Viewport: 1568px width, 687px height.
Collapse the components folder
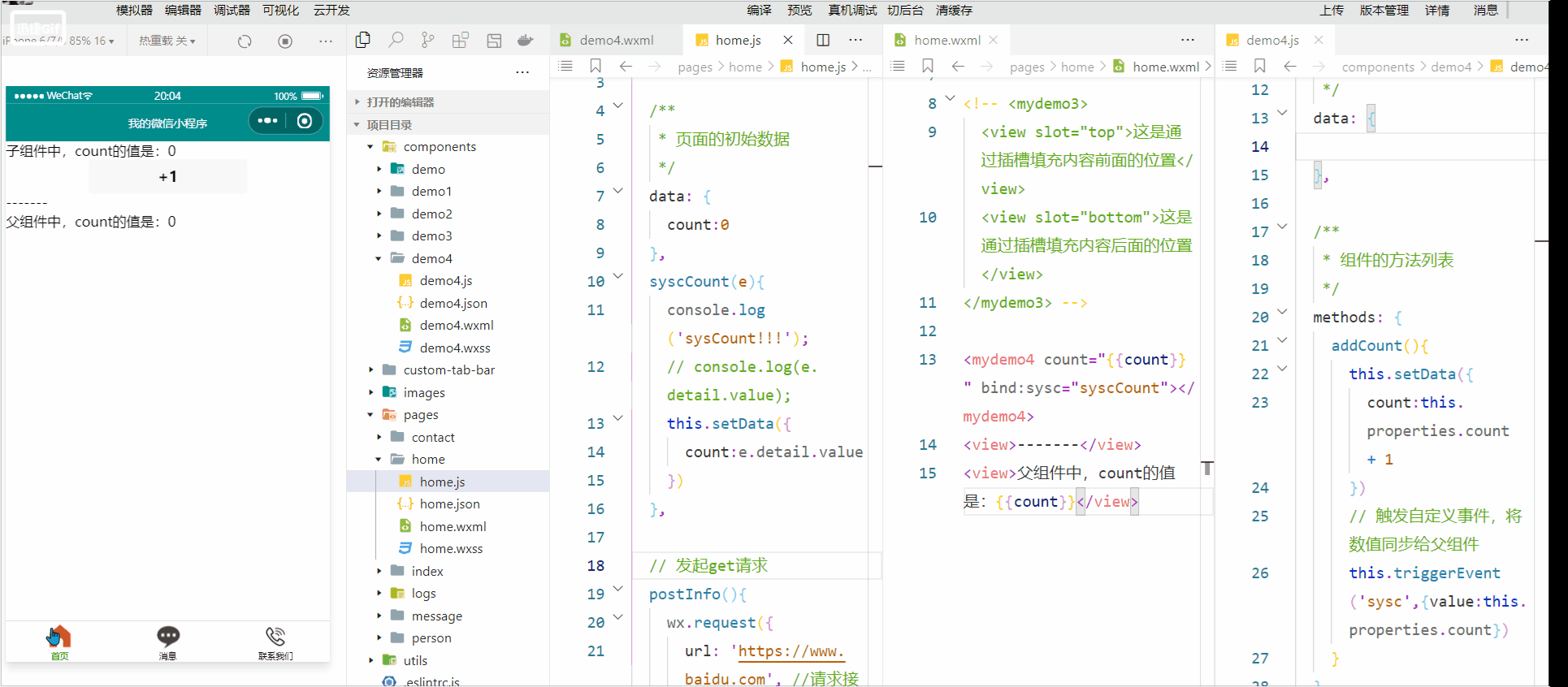tap(440, 146)
